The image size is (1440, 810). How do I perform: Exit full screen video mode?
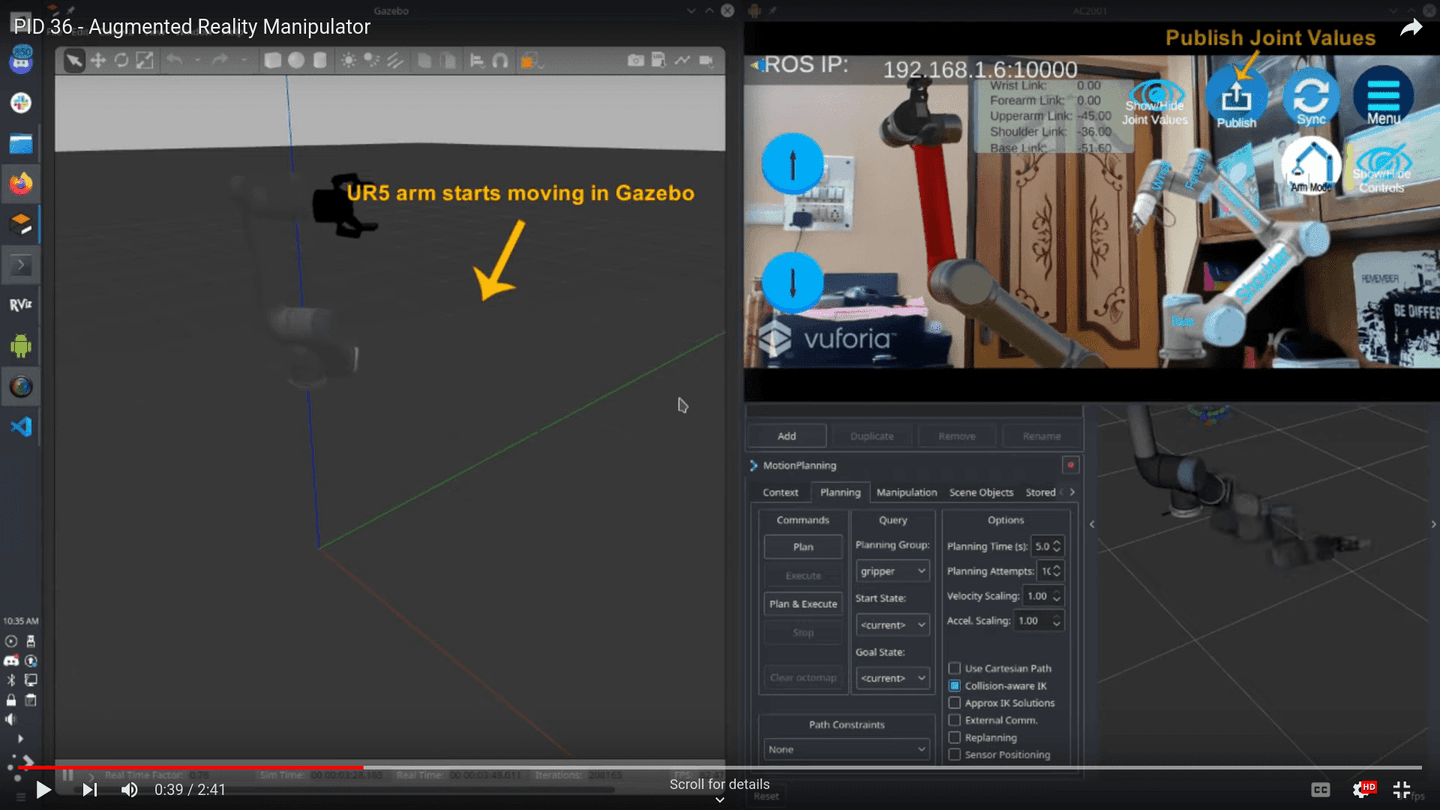click(1402, 790)
